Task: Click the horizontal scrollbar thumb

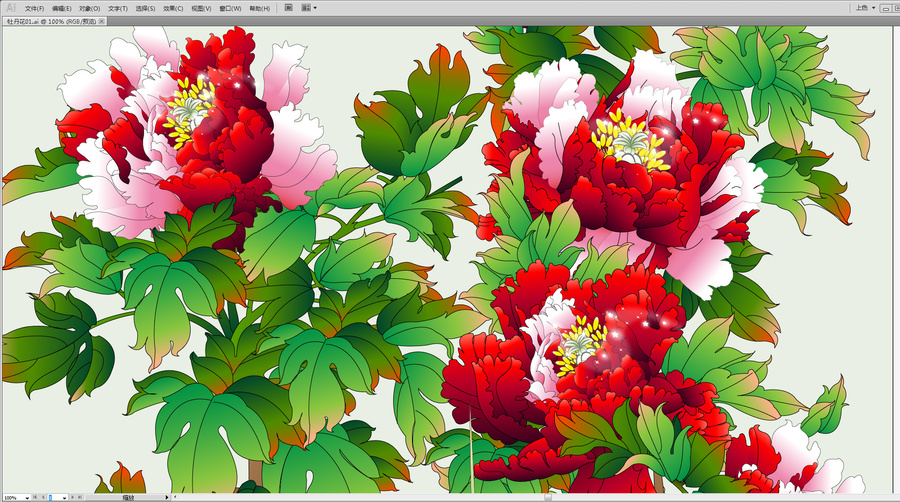Action: point(548,497)
